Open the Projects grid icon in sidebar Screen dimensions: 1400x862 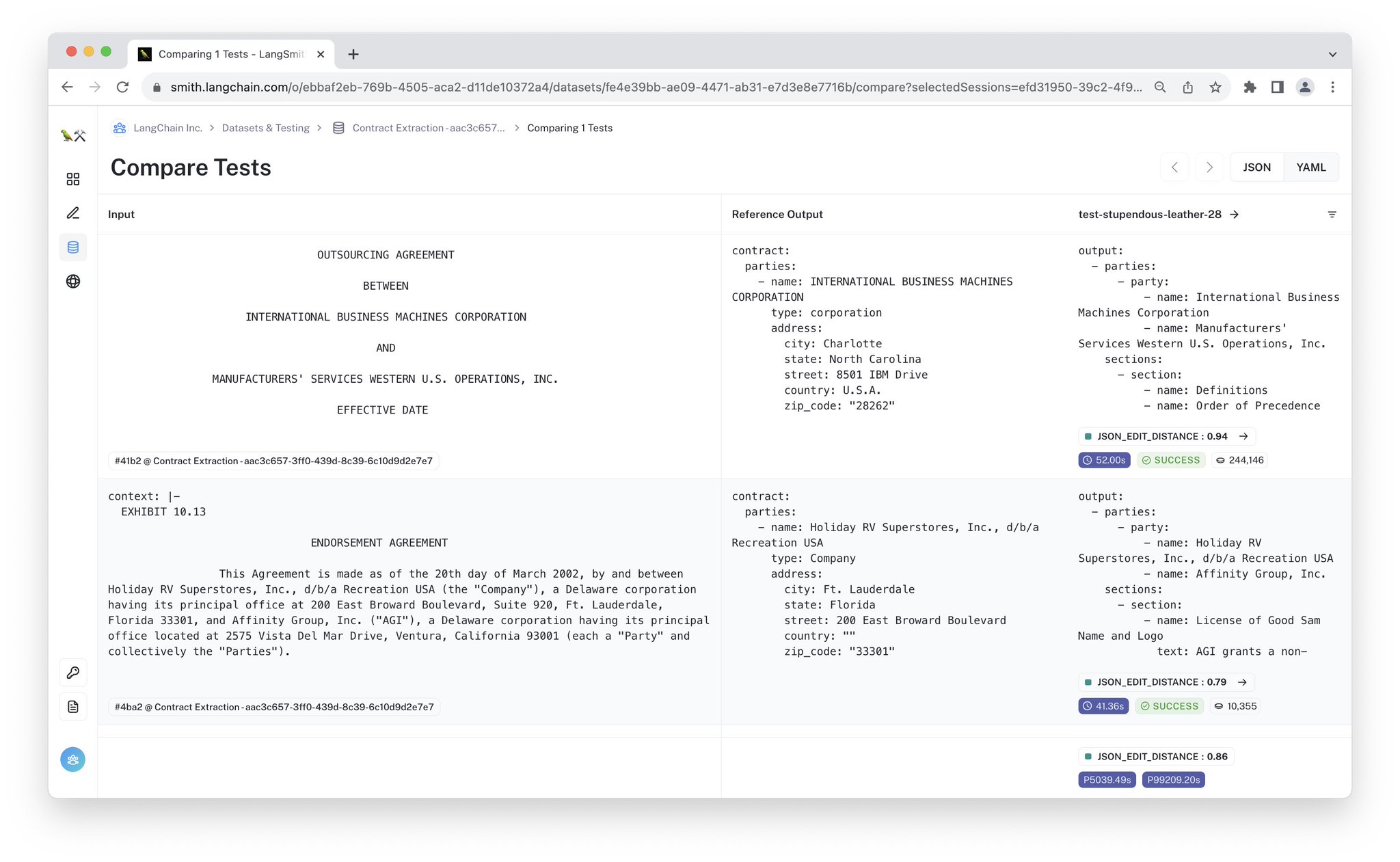coord(73,179)
